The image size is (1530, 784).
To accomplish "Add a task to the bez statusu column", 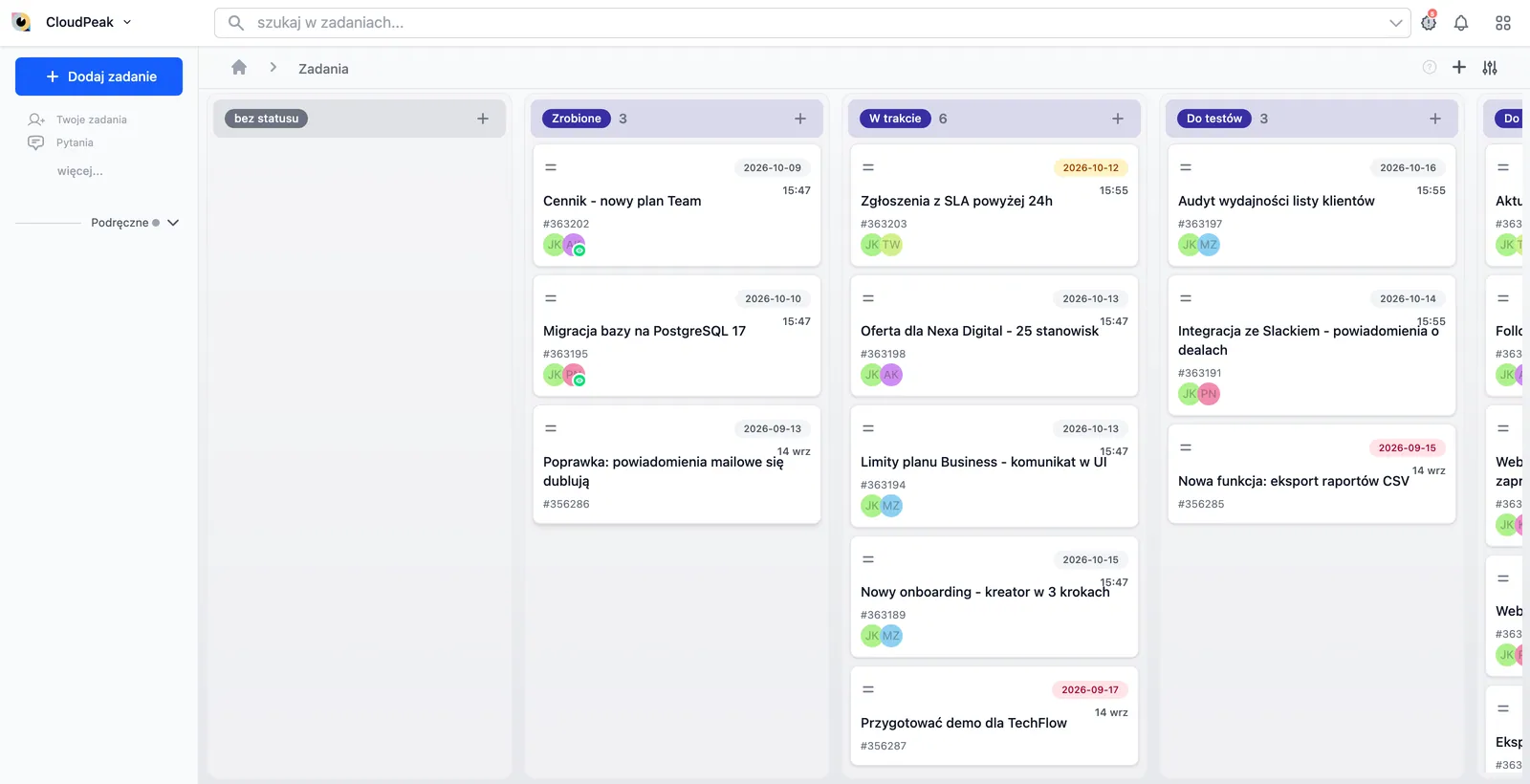I will [x=483, y=119].
